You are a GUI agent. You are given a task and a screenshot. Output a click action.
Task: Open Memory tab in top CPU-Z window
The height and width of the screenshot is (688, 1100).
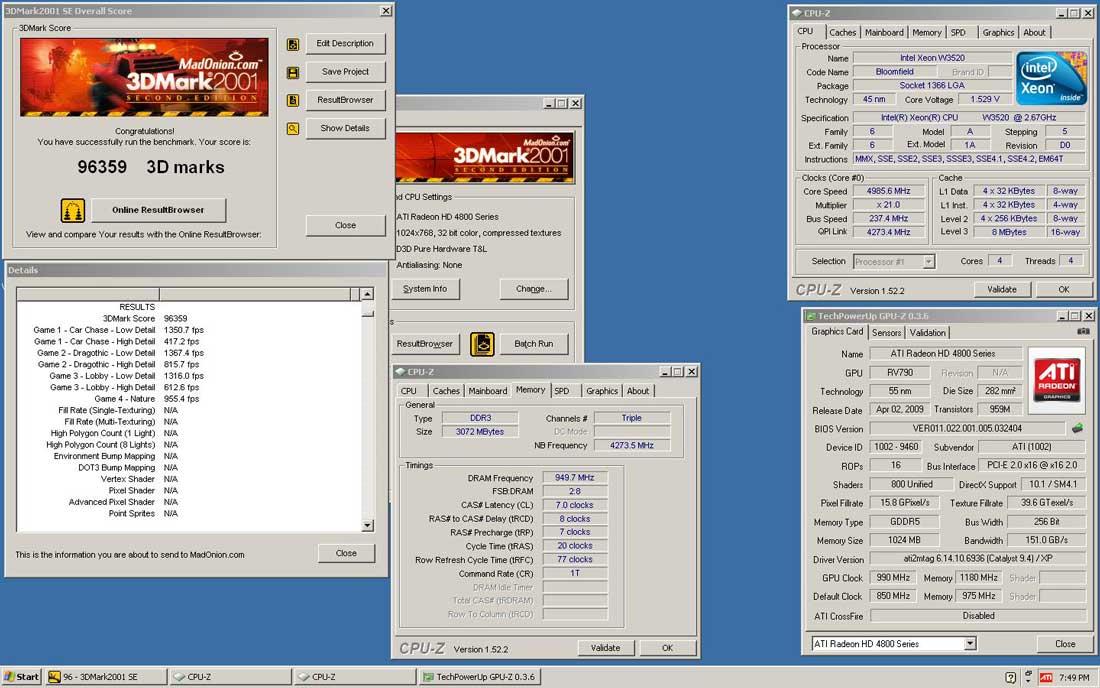(x=927, y=32)
